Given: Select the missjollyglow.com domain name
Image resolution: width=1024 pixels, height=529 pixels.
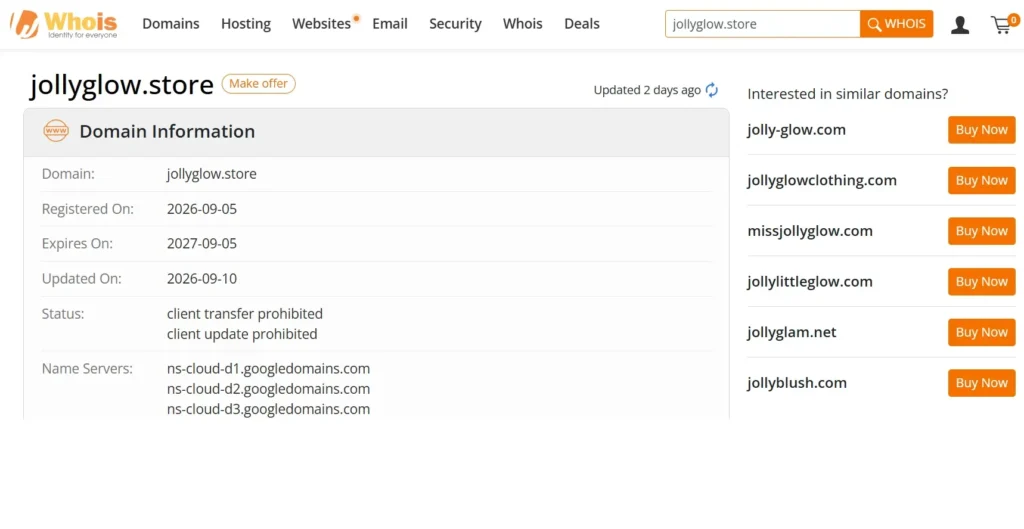Looking at the screenshot, I should click(x=810, y=231).
